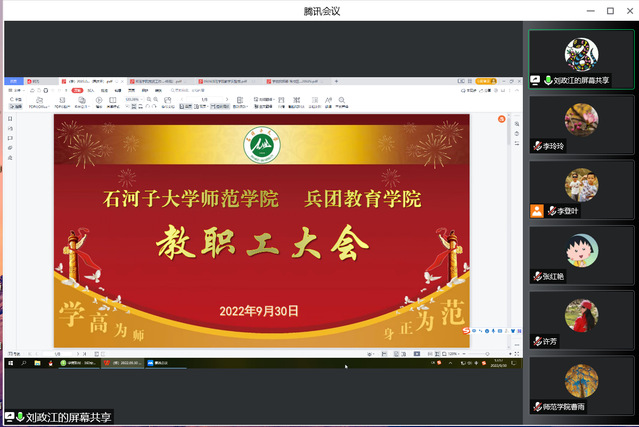Open the Insert ribbon tab
This screenshot has width=639, height=427.
tap(90, 90)
